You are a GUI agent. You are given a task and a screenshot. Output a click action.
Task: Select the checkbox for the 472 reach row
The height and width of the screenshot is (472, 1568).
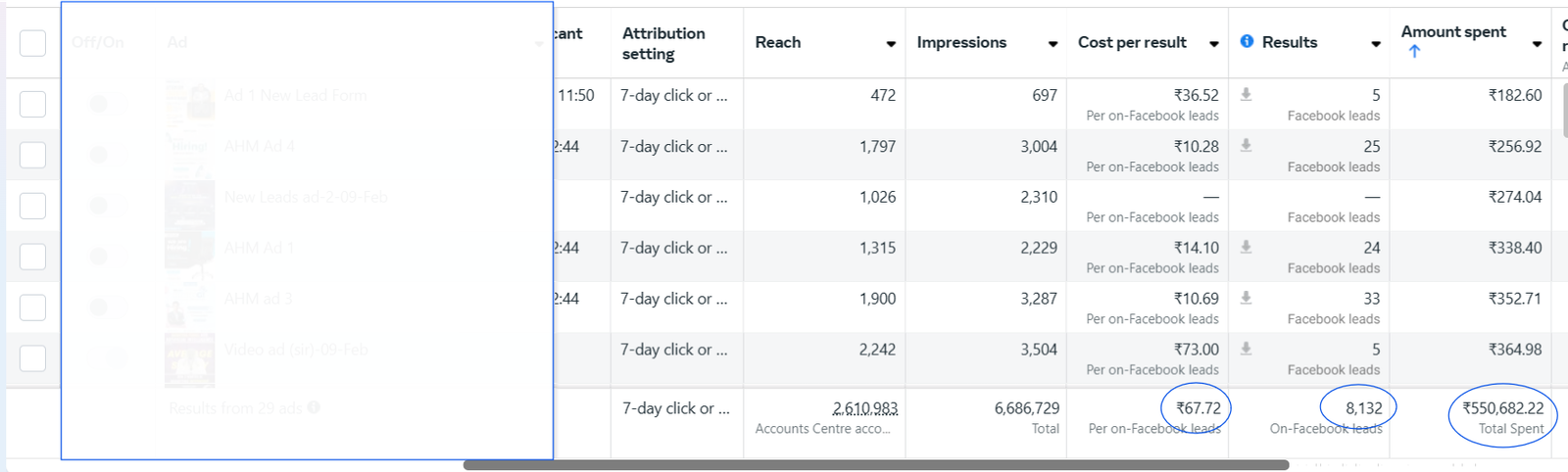(x=32, y=104)
